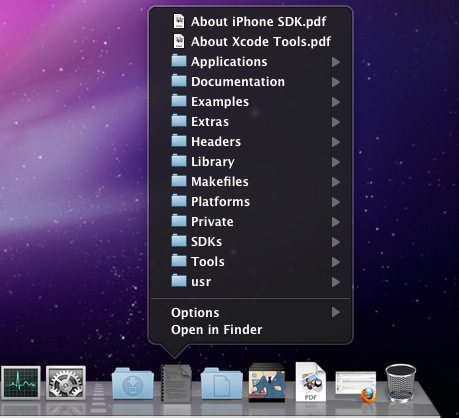Click the Makefiles folder icon

coord(179,181)
